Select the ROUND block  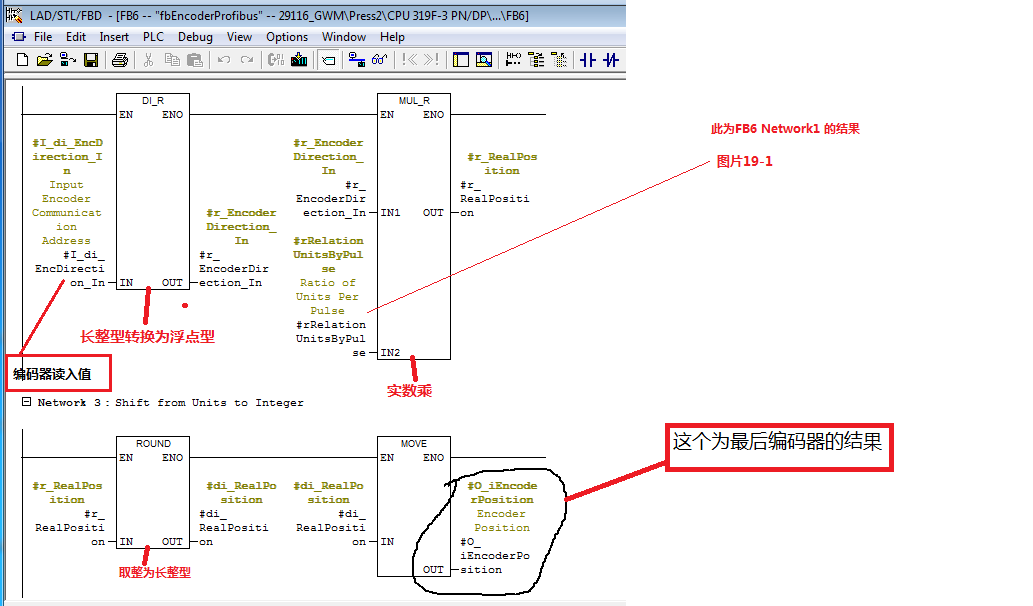pos(153,492)
